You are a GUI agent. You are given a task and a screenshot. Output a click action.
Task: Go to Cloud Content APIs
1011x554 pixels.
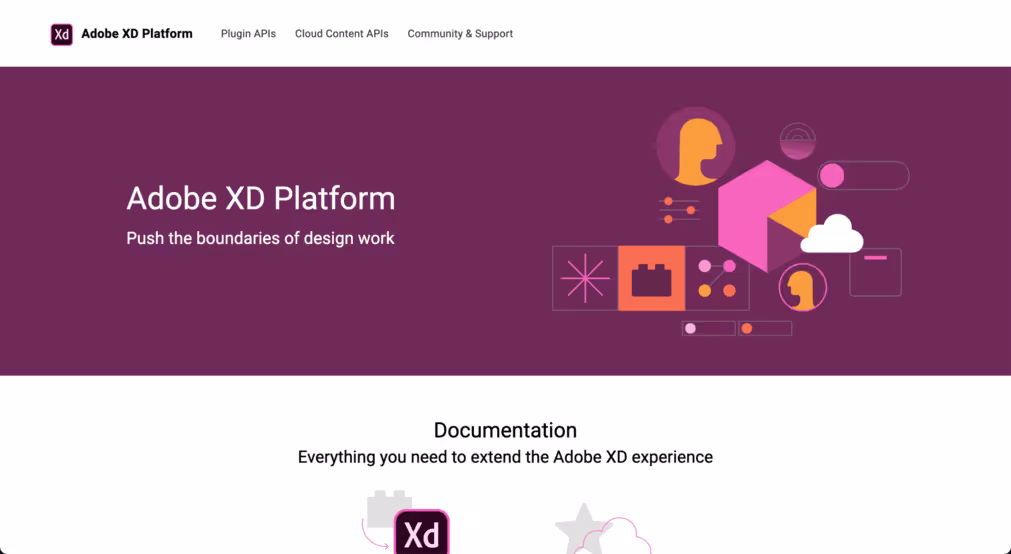[x=342, y=34]
